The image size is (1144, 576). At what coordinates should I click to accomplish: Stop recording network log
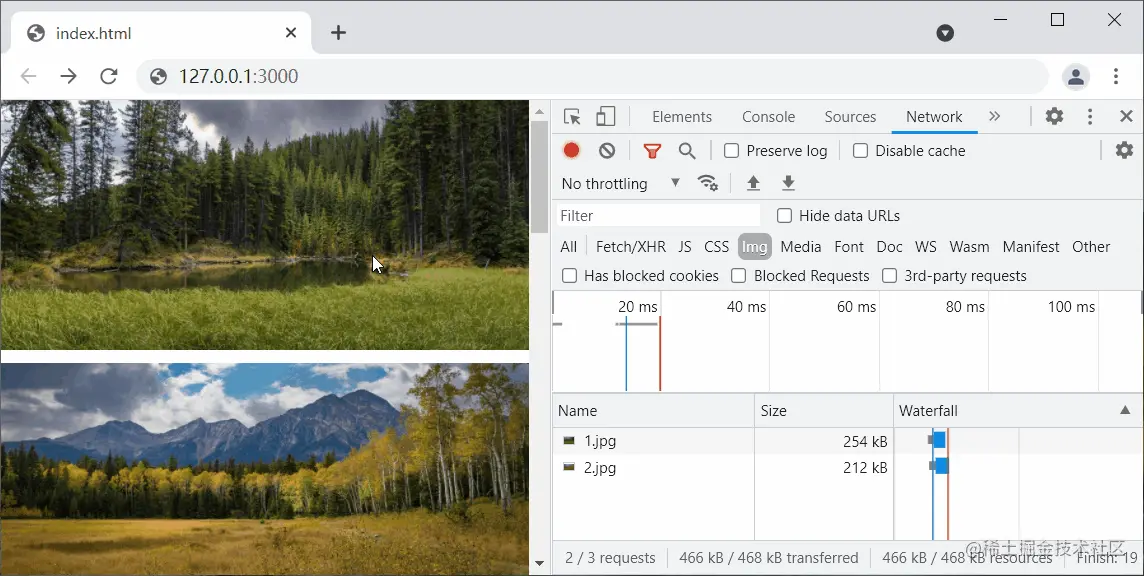tap(571, 150)
